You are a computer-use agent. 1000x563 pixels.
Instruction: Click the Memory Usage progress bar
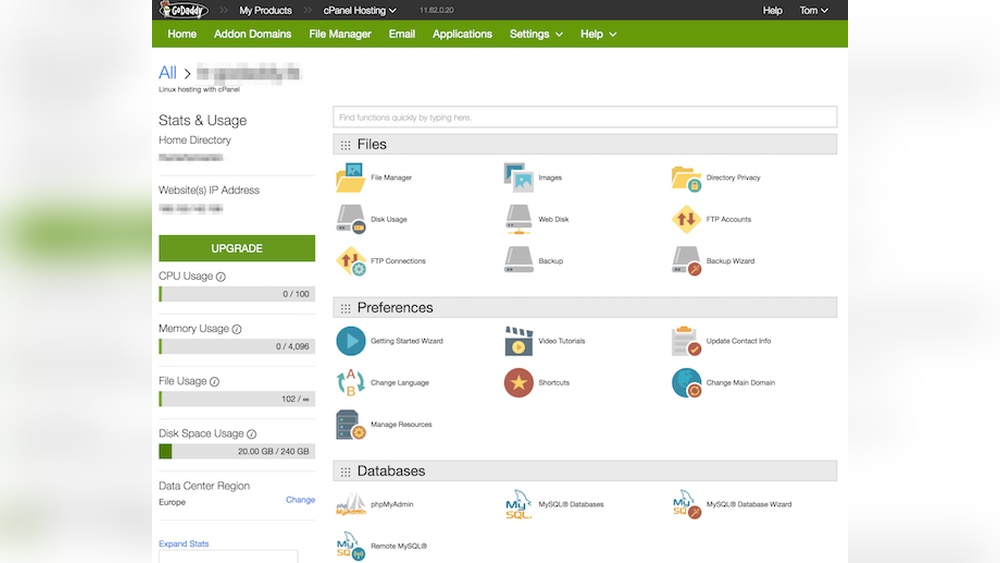pyautogui.click(x=237, y=346)
